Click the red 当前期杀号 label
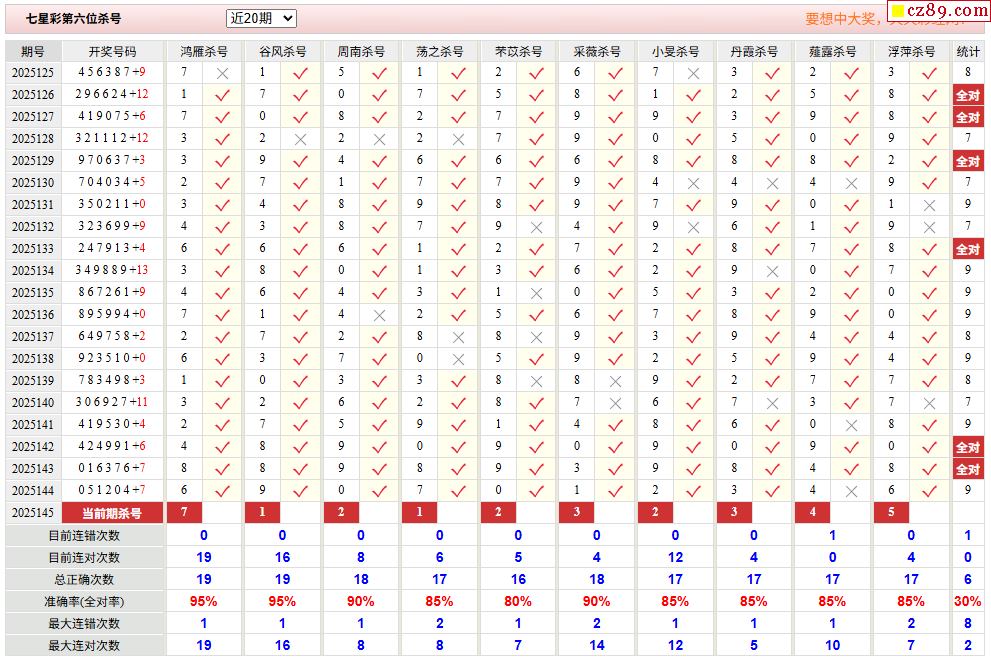The width and height of the screenshot is (991, 660). click(x=112, y=513)
